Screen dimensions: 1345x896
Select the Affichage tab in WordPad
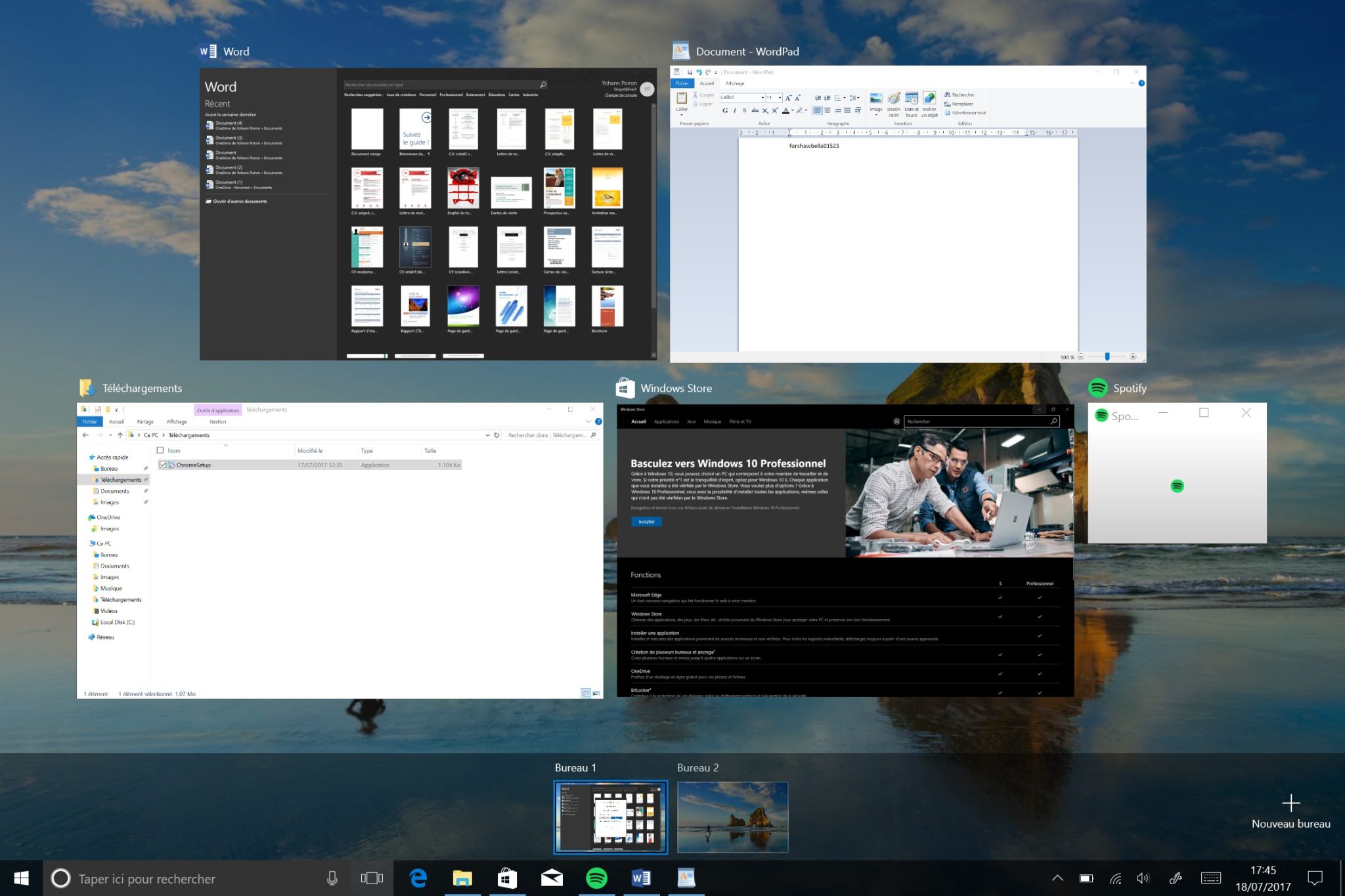(735, 83)
